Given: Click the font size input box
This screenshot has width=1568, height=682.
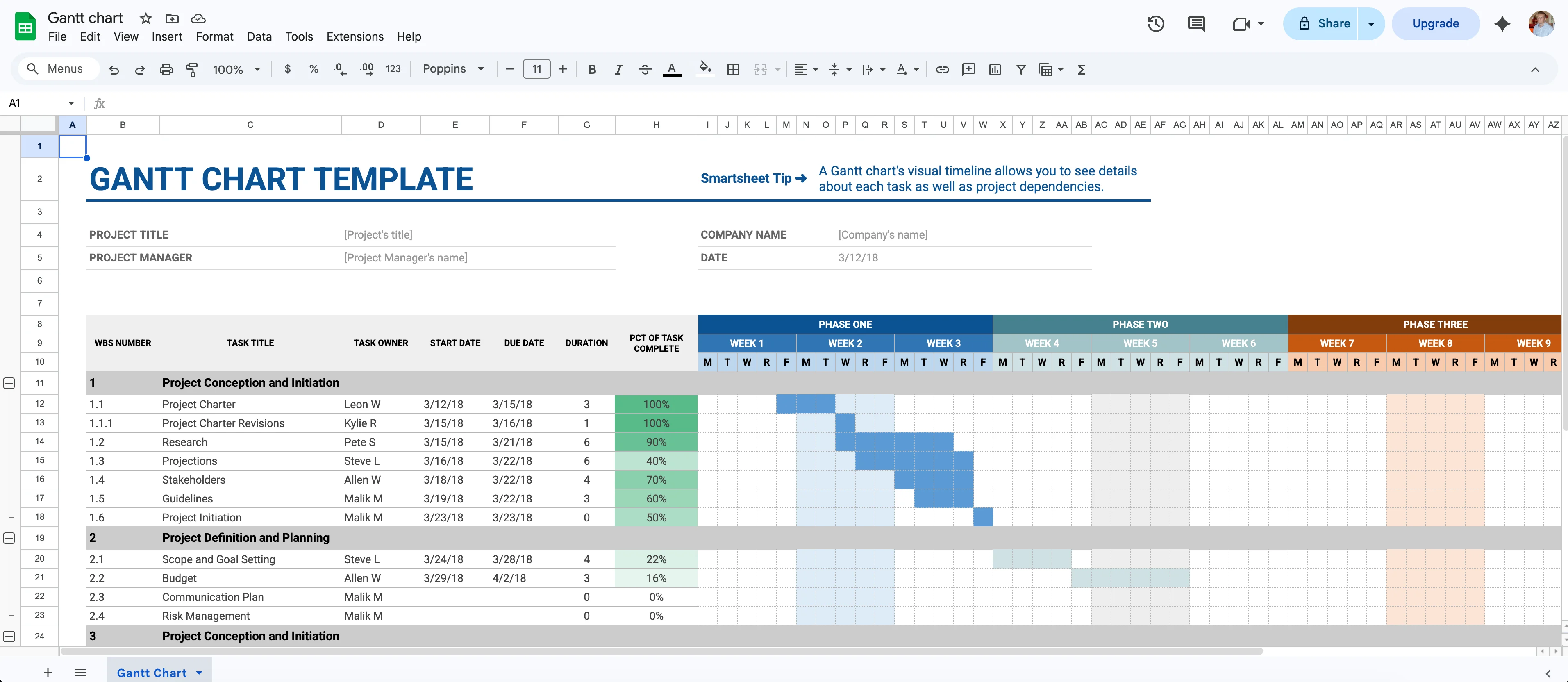Looking at the screenshot, I should (x=536, y=69).
